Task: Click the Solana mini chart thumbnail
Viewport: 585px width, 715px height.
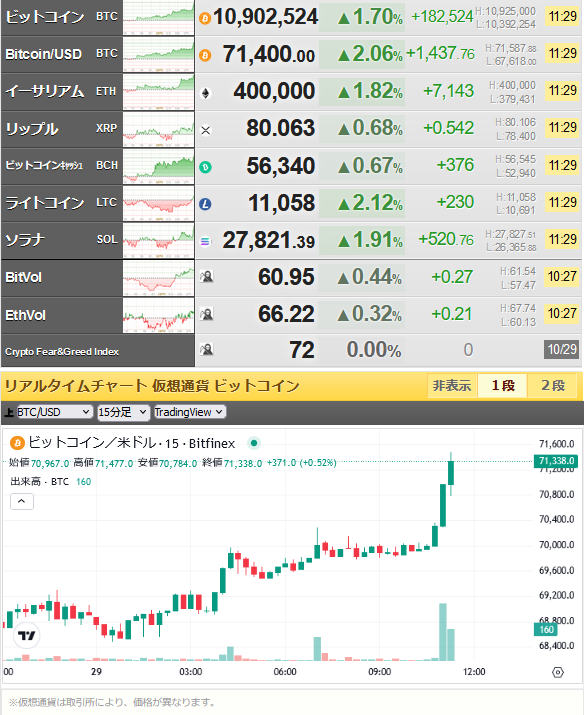Action: tap(159, 240)
